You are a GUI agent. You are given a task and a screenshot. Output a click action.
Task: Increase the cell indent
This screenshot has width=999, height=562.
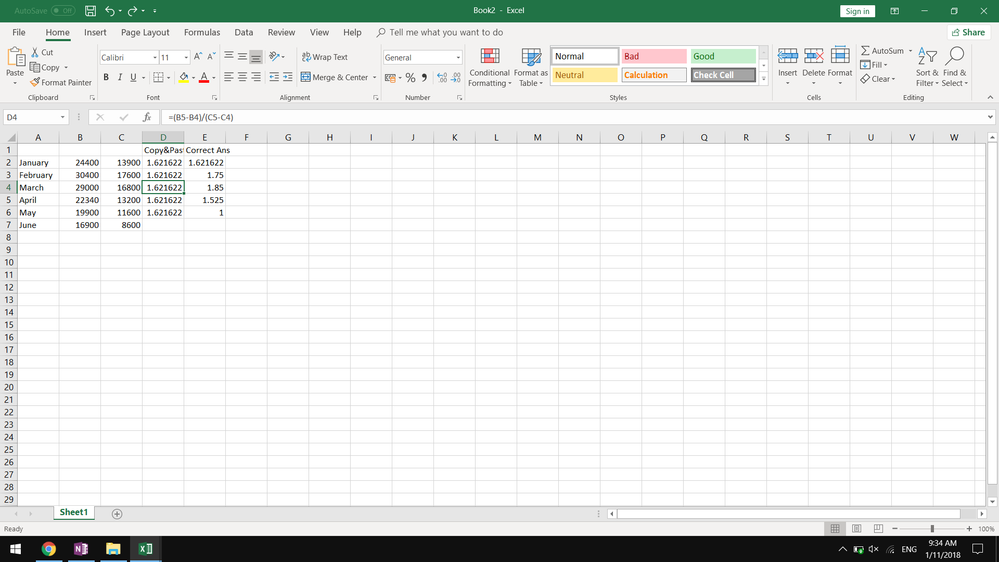pos(287,77)
